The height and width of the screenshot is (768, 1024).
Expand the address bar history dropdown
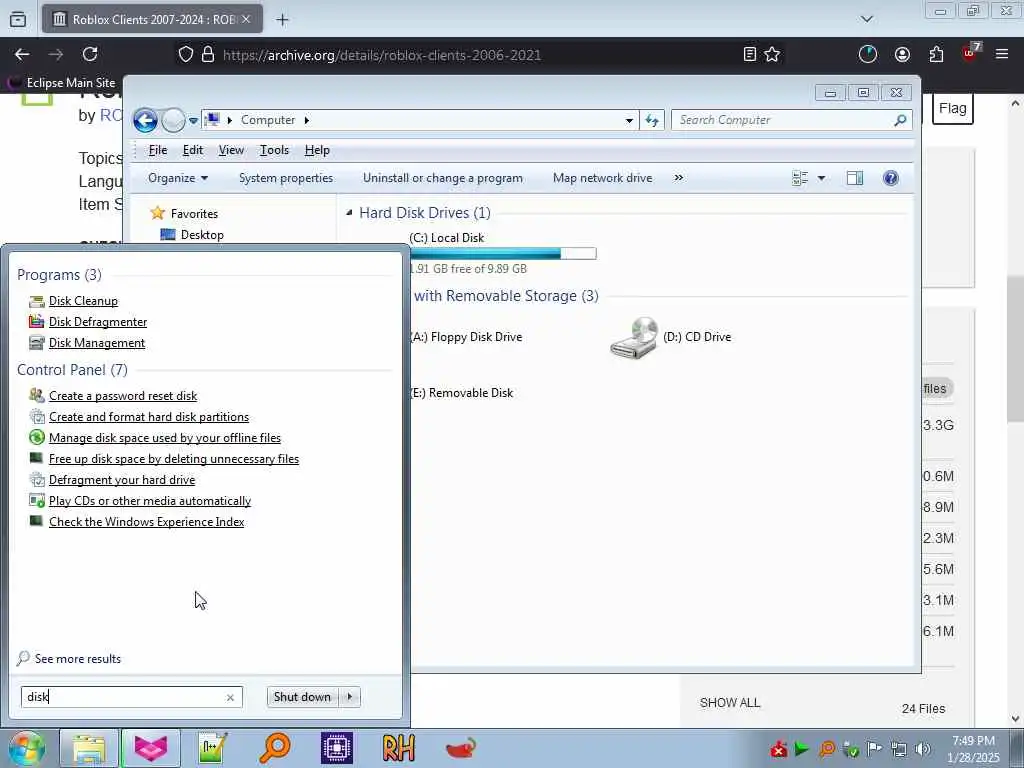(629, 121)
